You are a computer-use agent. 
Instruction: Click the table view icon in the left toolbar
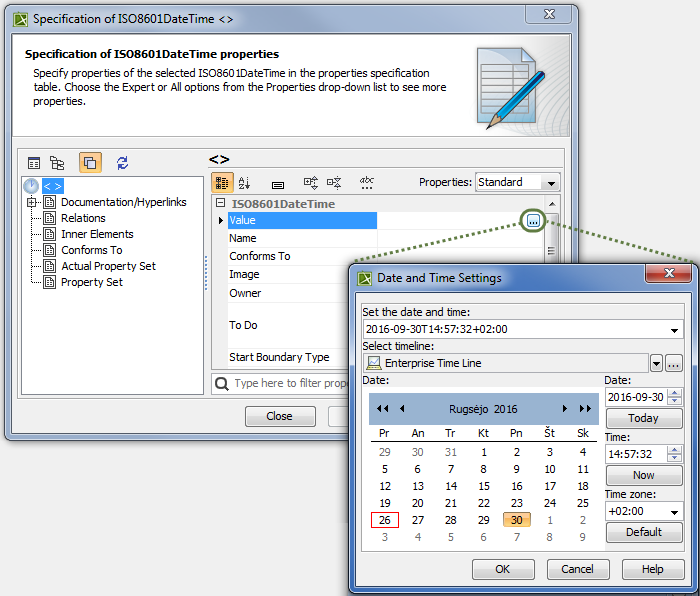[34, 163]
